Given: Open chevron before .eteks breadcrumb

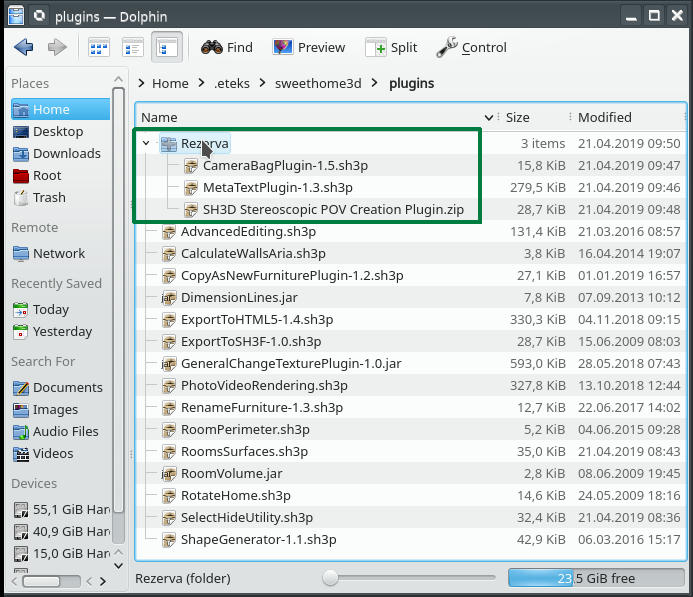Looking at the screenshot, I should point(202,83).
